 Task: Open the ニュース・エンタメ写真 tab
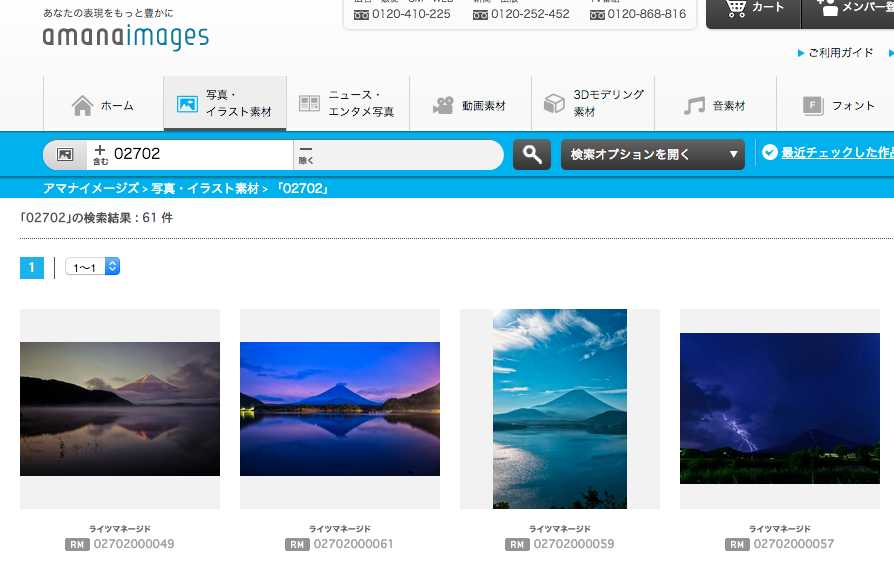347,104
